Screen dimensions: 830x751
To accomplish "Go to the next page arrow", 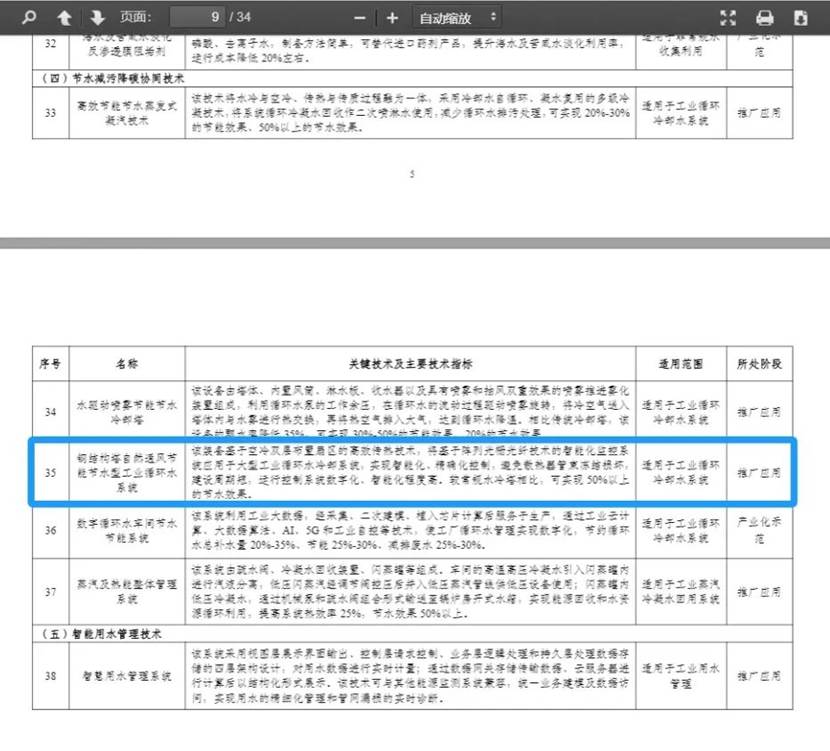I will pos(97,17).
